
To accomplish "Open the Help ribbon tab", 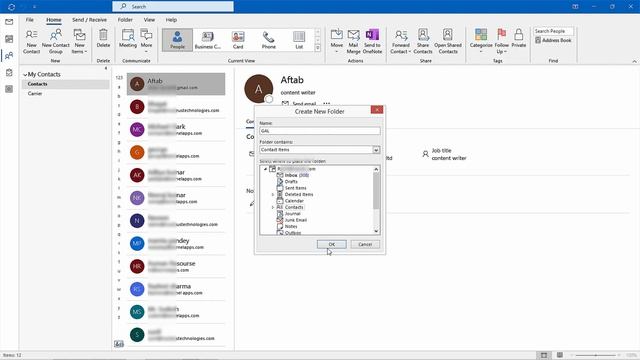I will [x=171, y=20].
